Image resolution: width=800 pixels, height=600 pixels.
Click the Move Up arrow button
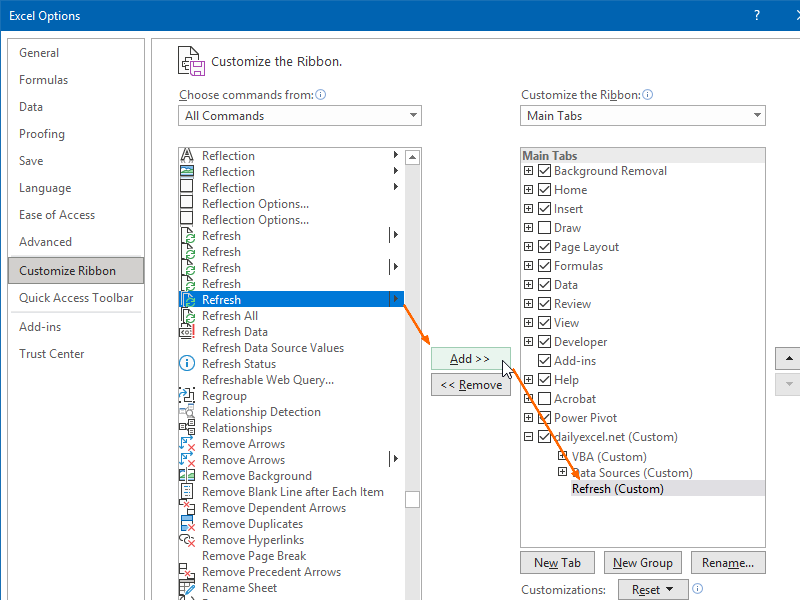pyautogui.click(x=789, y=359)
